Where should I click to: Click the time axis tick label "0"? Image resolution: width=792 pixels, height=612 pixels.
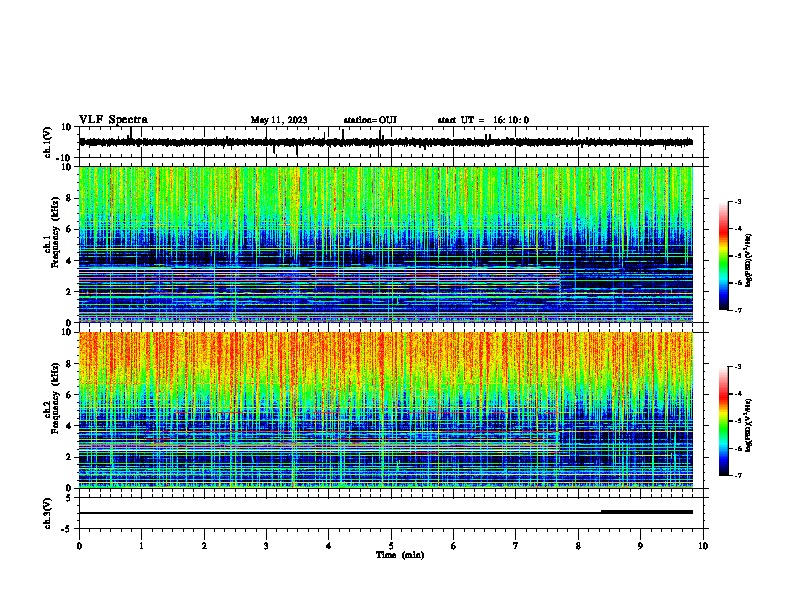(x=79, y=546)
